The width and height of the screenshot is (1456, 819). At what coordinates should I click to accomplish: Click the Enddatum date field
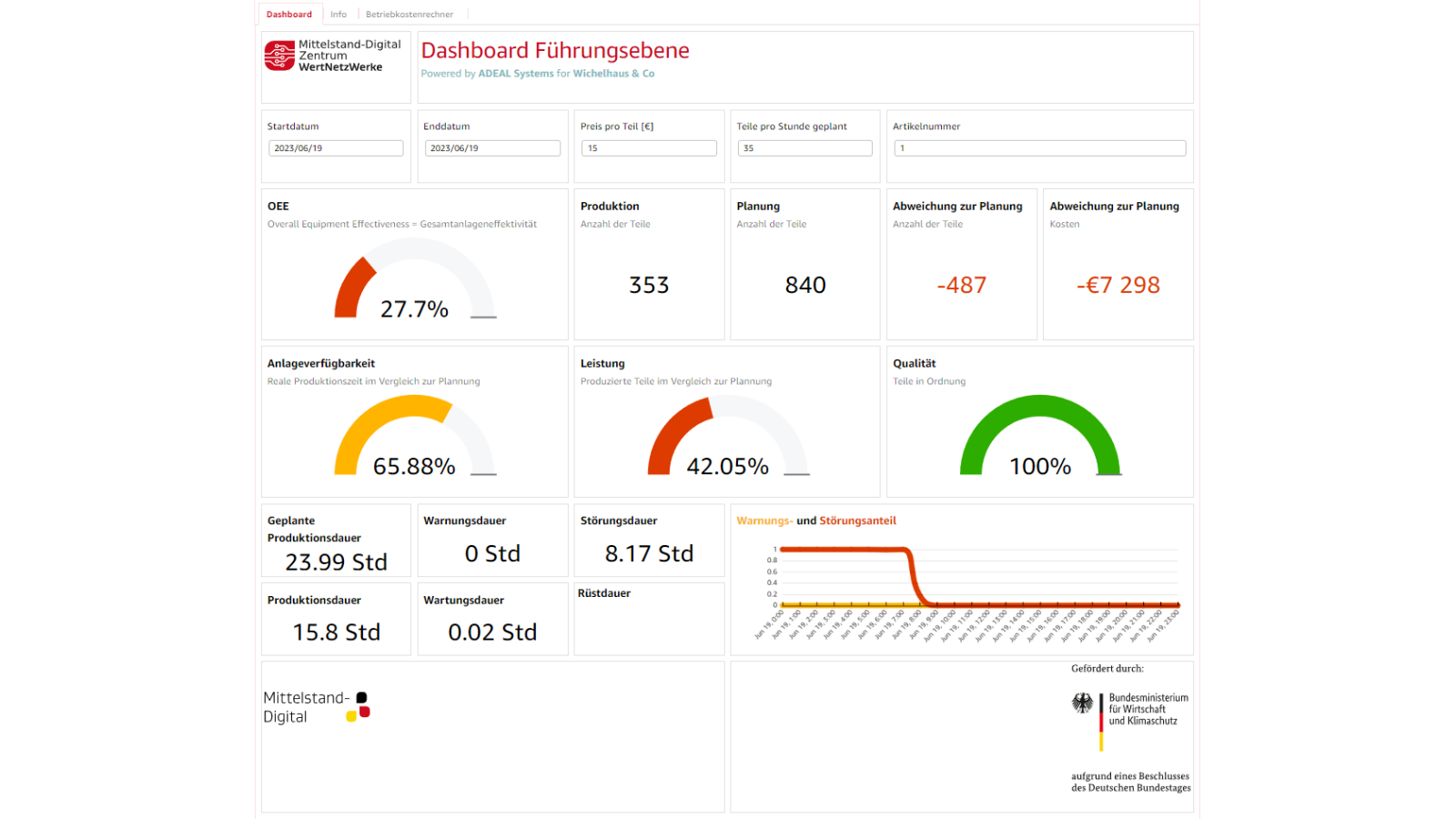point(492,148)
